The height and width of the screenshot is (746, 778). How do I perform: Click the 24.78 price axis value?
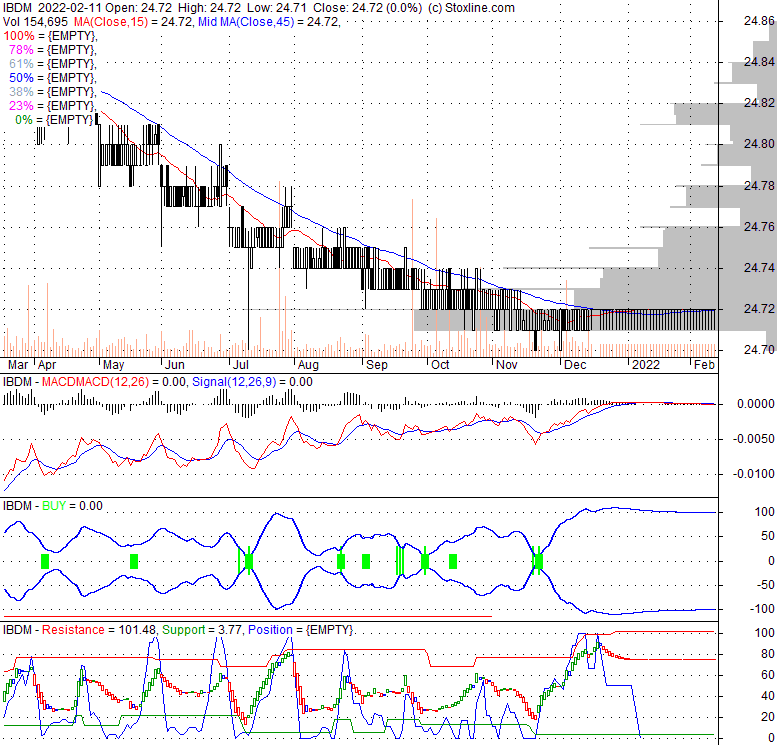(759, 186)
